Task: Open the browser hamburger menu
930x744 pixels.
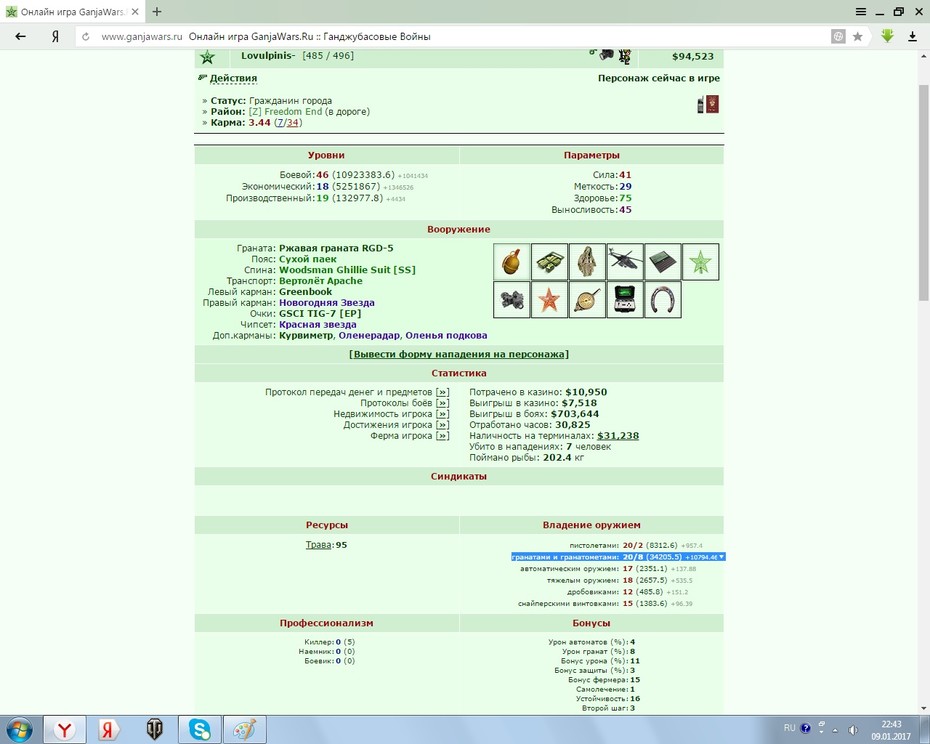Action: tap(861, 11)
